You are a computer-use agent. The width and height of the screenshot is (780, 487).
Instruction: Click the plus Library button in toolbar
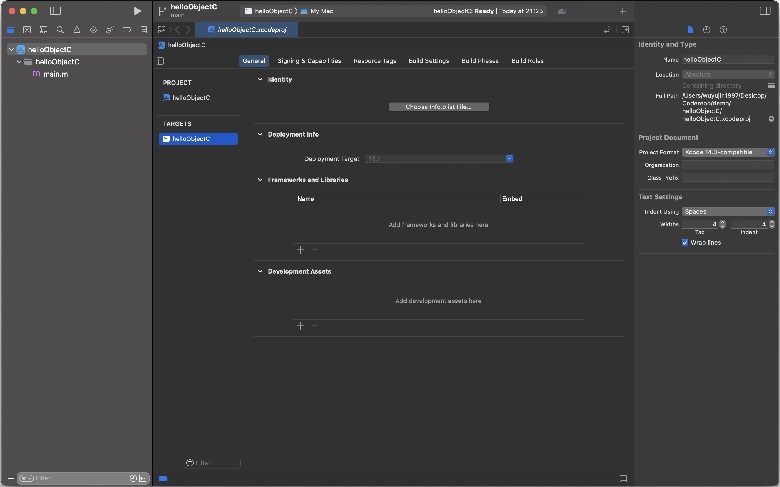622,11
